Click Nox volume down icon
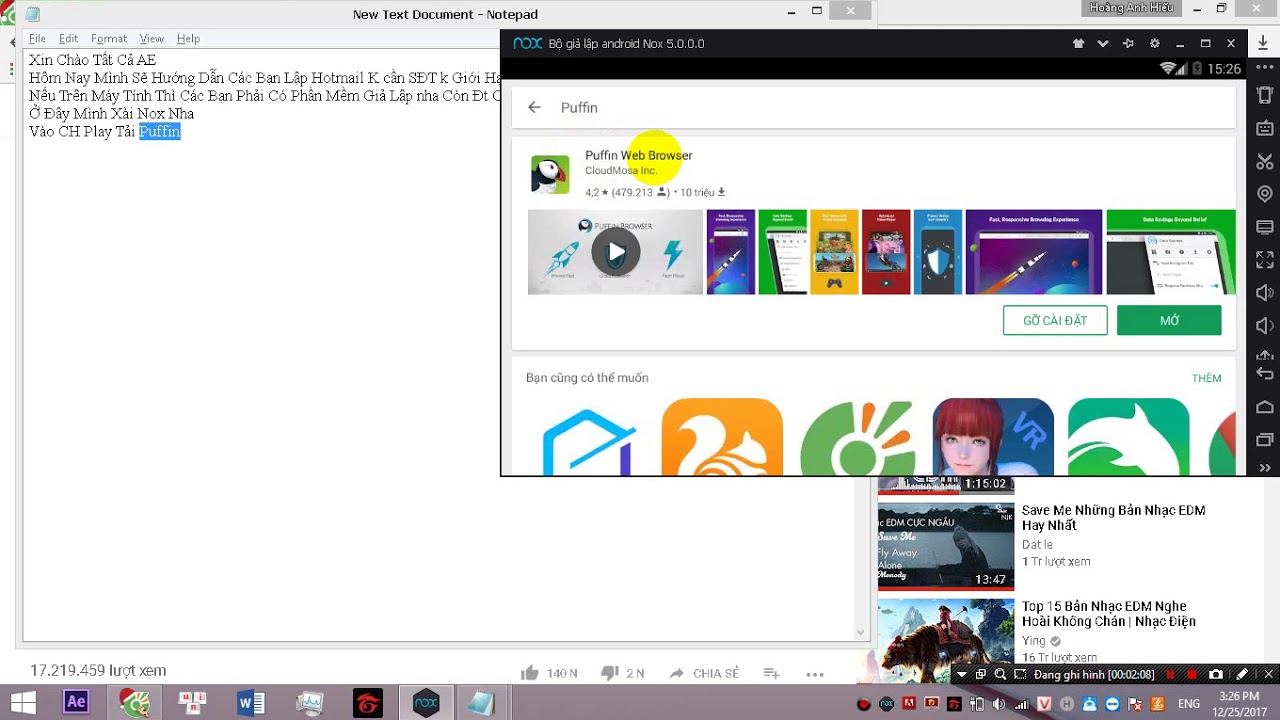The width and height of the screenshot is (1280, 720). [1265, 325]
